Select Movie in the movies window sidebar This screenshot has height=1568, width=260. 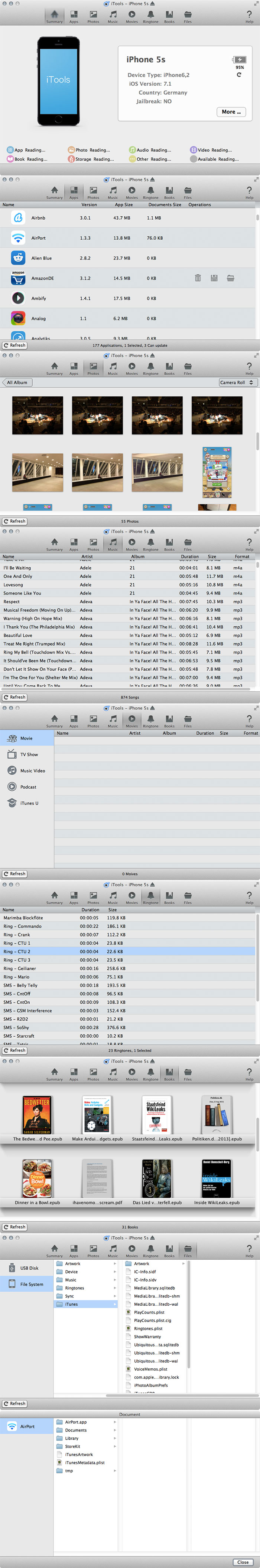27,738
